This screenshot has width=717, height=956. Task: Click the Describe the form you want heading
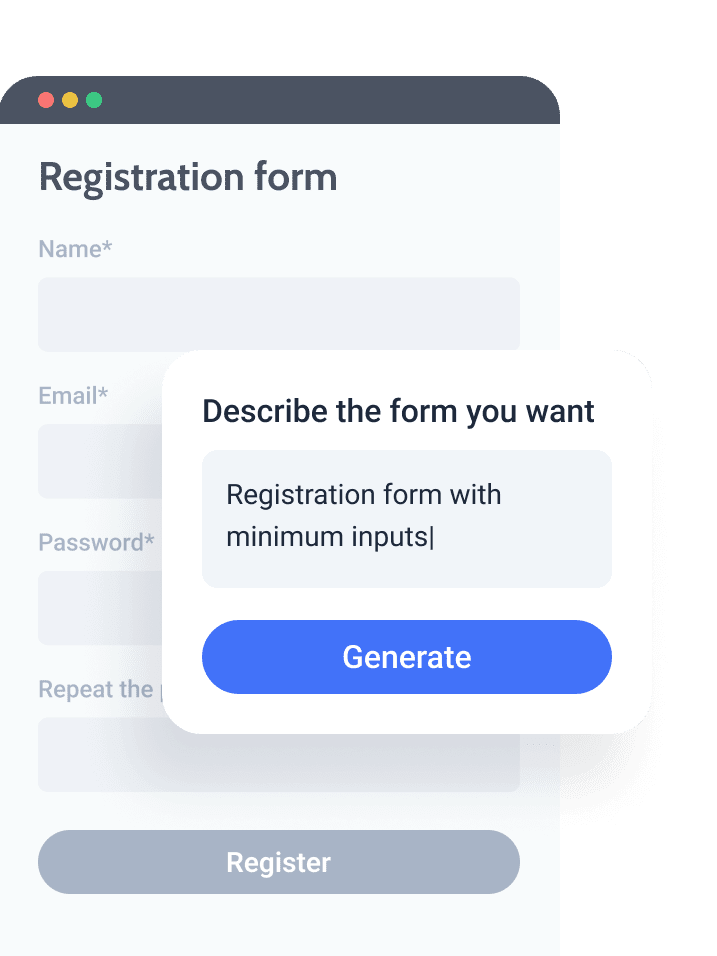[398, 411]
